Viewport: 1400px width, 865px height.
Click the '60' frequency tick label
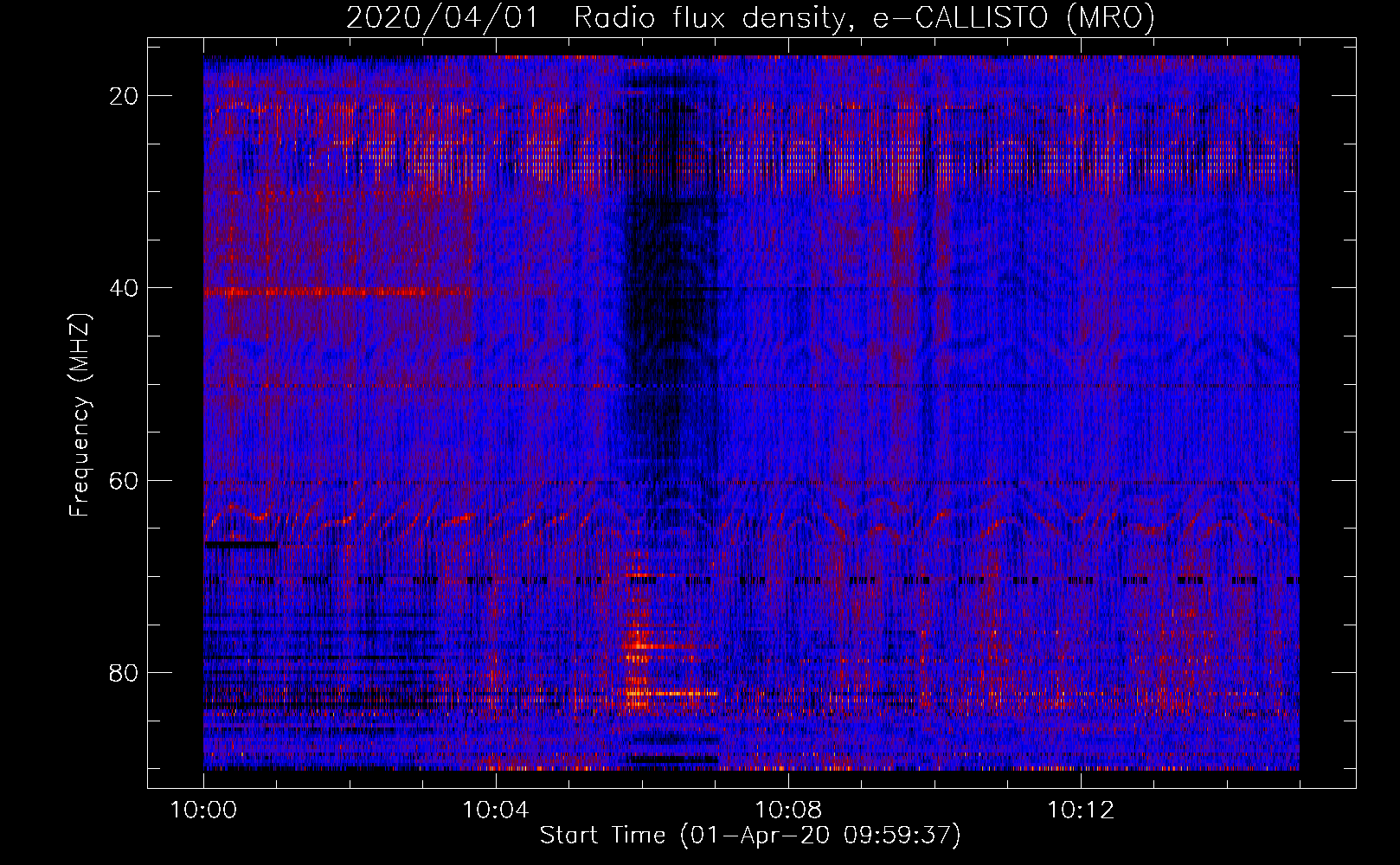[x=124, y=480]
